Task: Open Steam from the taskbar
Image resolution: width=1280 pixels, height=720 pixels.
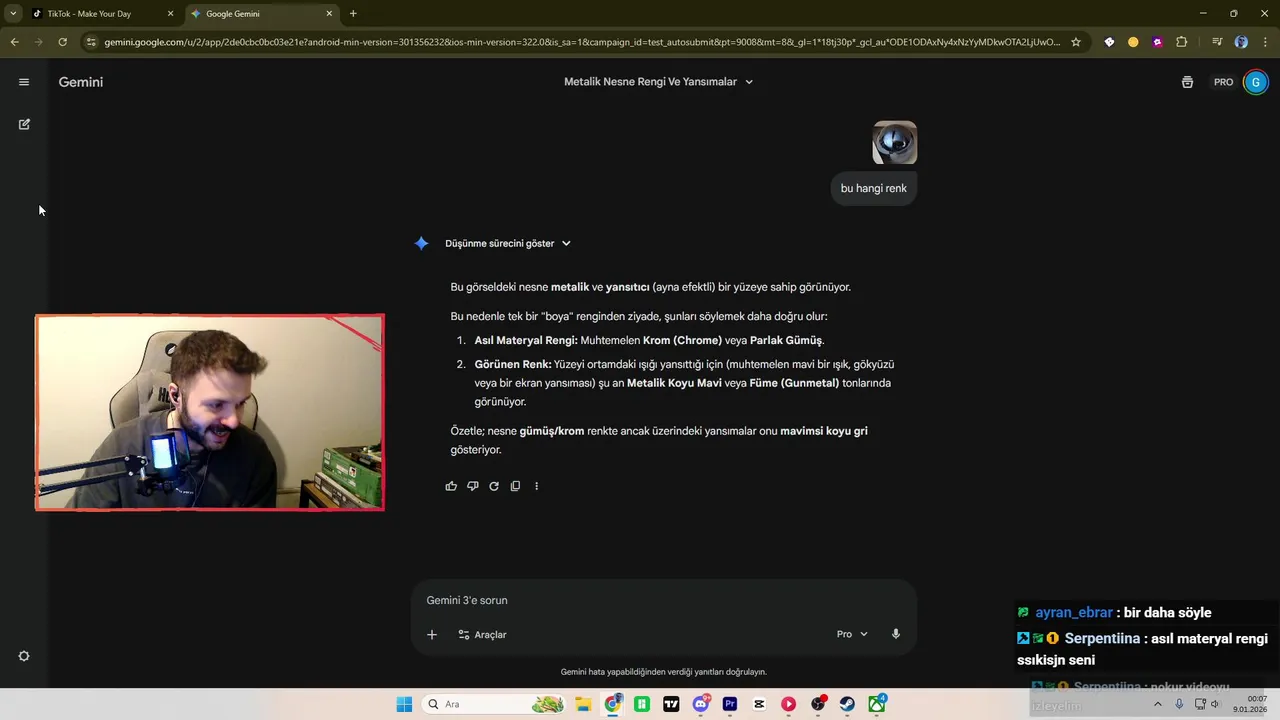Action: [x=847, y=704]
